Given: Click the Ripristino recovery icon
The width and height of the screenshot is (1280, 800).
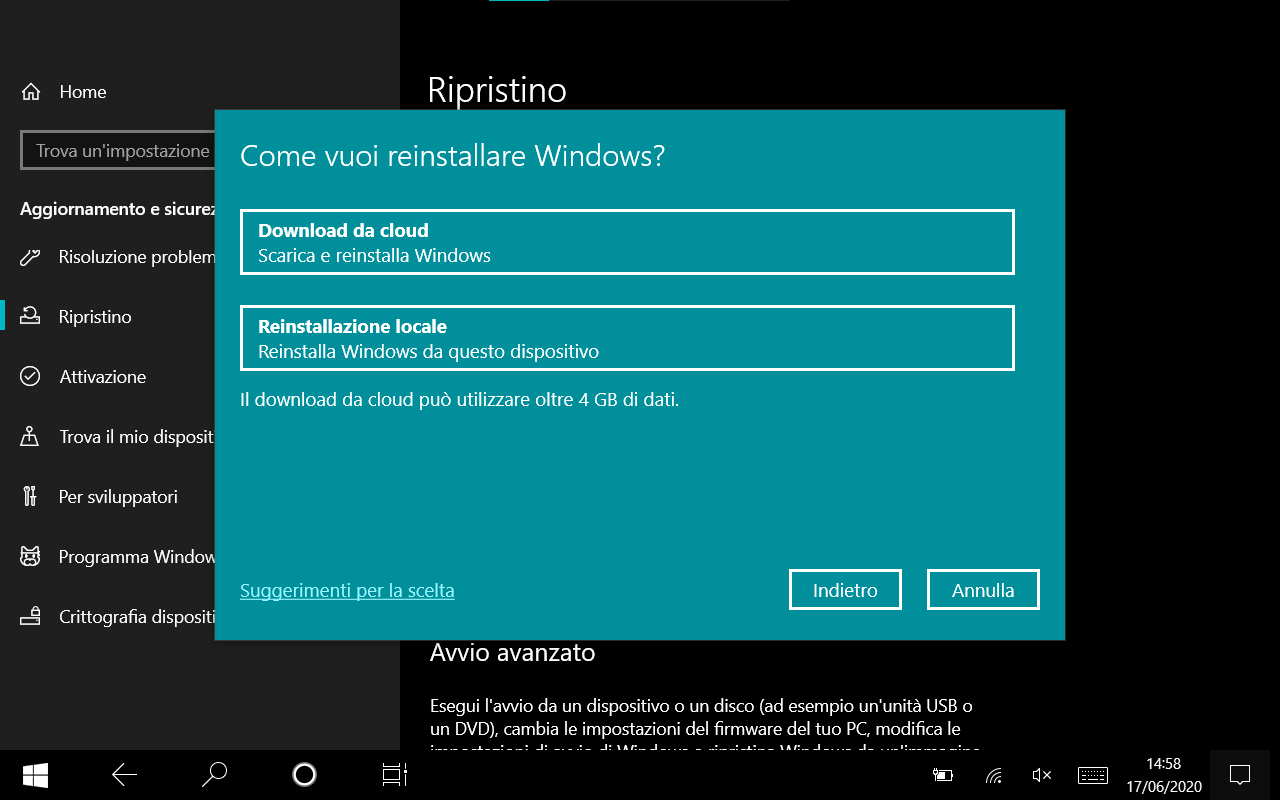Looking at the screenshot, I should pos(30,317).
